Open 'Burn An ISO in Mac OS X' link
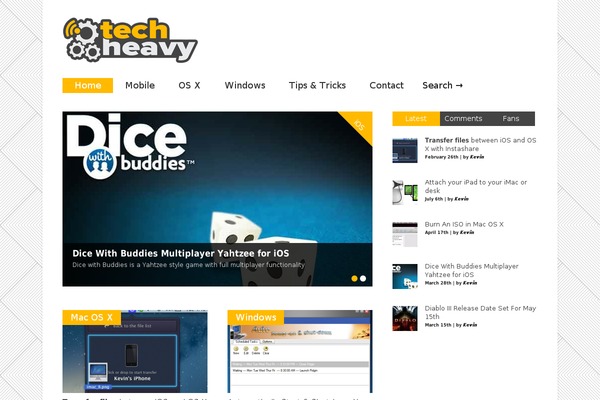The height and width of the screenshot is (400, 600). (464, 224)
